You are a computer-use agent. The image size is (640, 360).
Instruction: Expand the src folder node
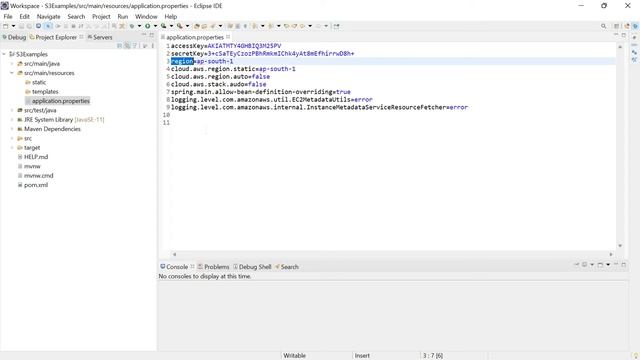click(12, 138)
